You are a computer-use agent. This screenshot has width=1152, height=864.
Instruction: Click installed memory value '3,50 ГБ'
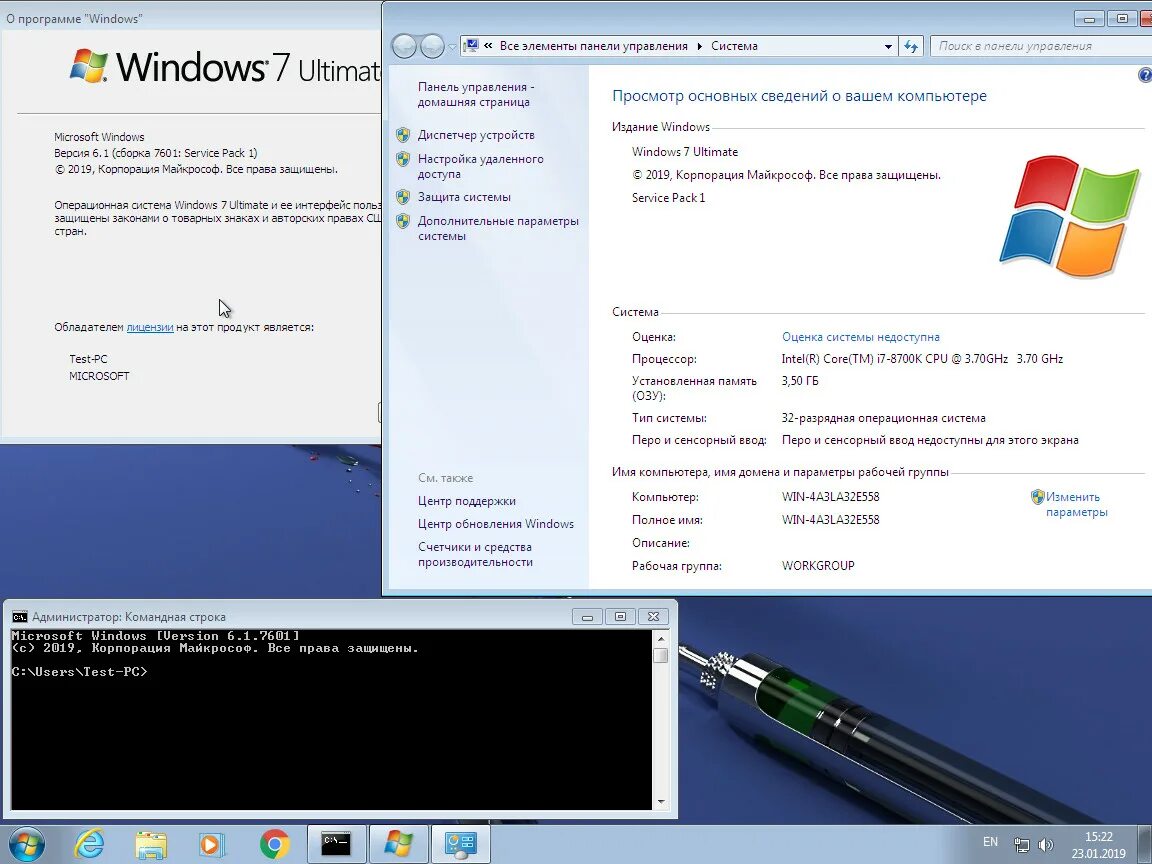(800, 381)
